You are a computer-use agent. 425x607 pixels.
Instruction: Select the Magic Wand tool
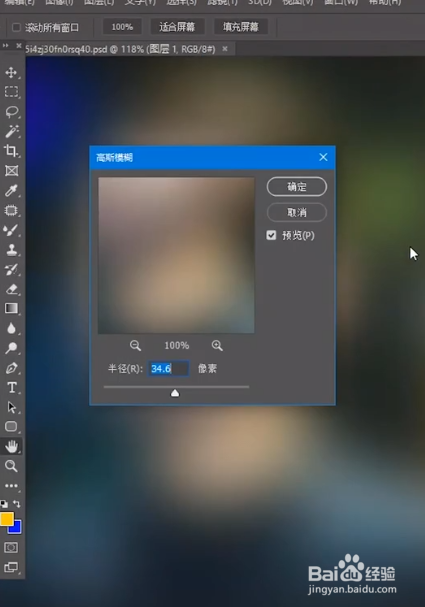11,131
